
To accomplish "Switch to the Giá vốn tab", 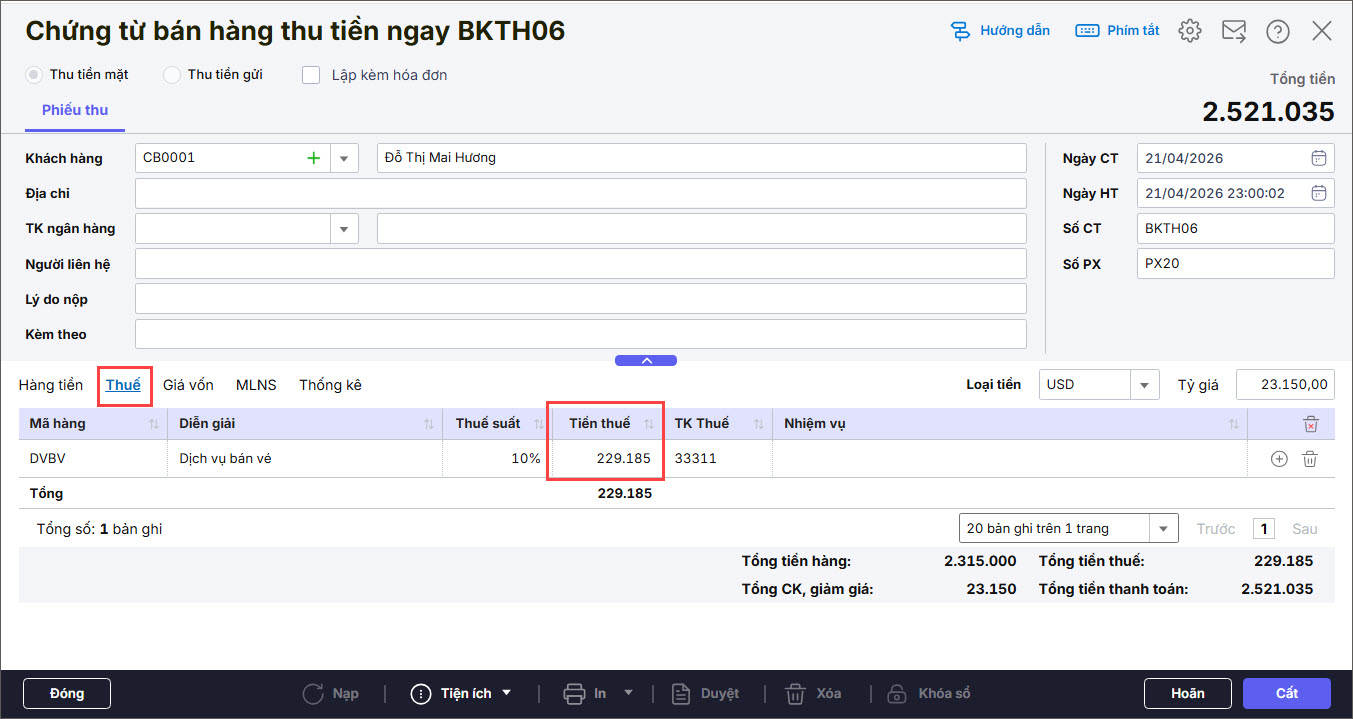I will coord(188,385).
